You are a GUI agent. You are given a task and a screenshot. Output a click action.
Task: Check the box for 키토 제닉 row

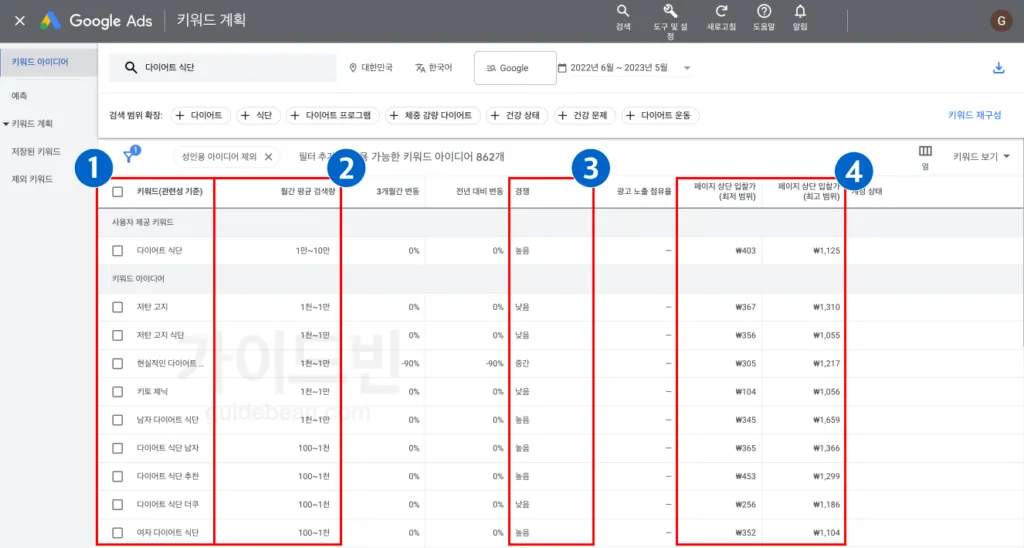click(118, 392)
